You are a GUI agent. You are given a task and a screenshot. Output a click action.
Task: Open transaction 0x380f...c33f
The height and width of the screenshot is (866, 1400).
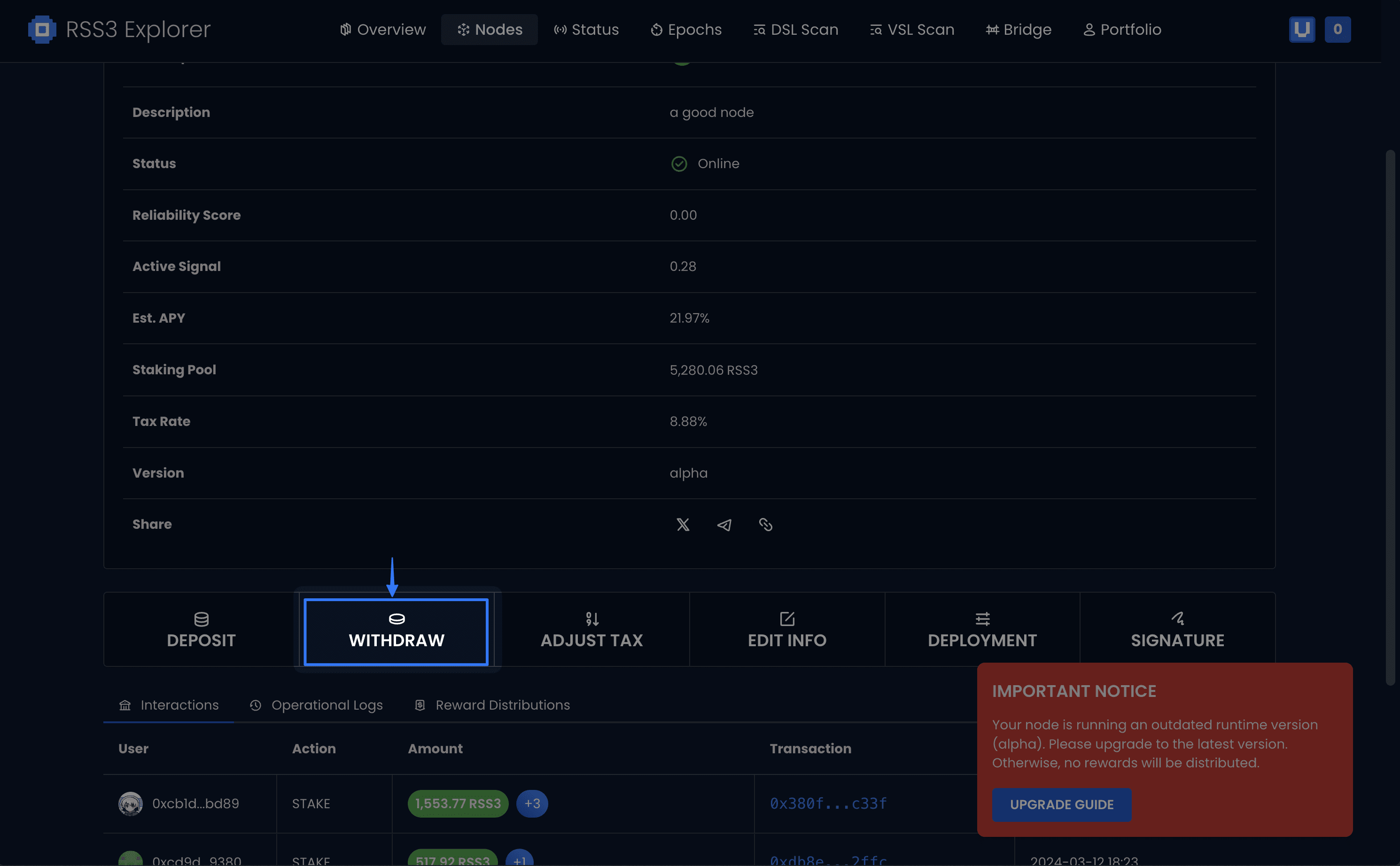pyautogui.click(x=828, y=804)
